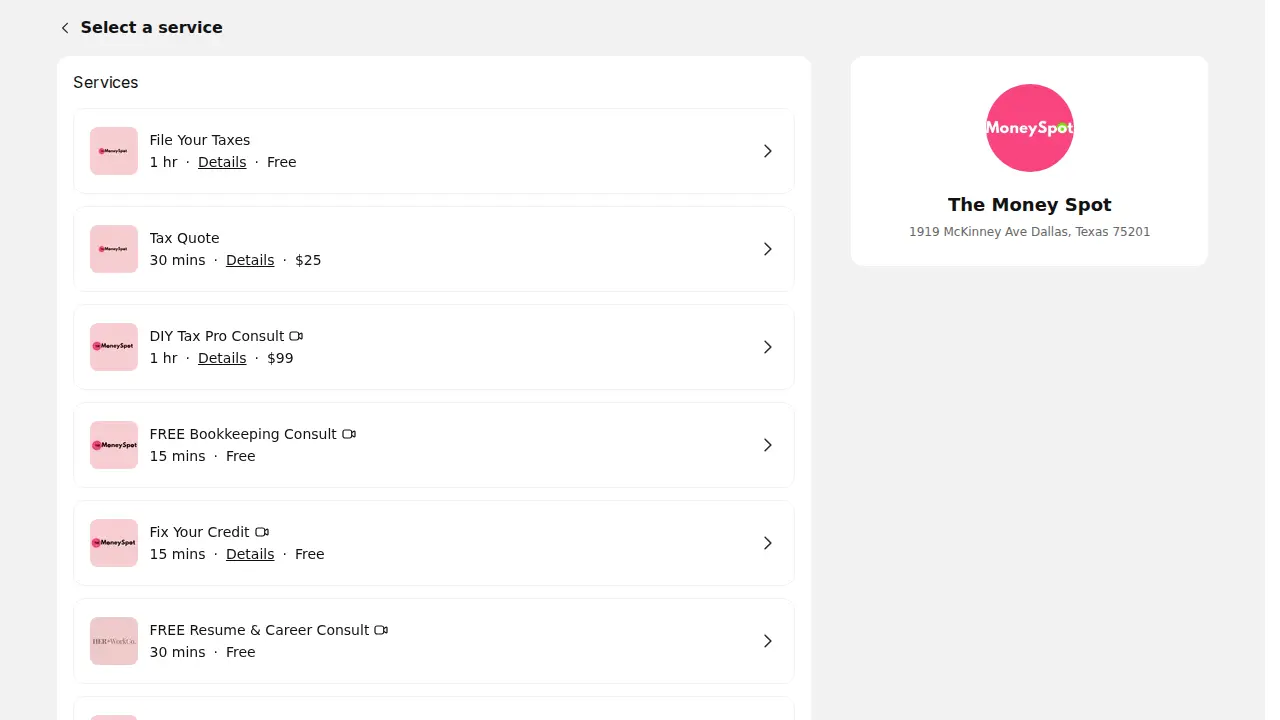This screenshot has height=720, width=1280.
Task: Click the $25 price on Tax Quote
Action: point(308,260)
